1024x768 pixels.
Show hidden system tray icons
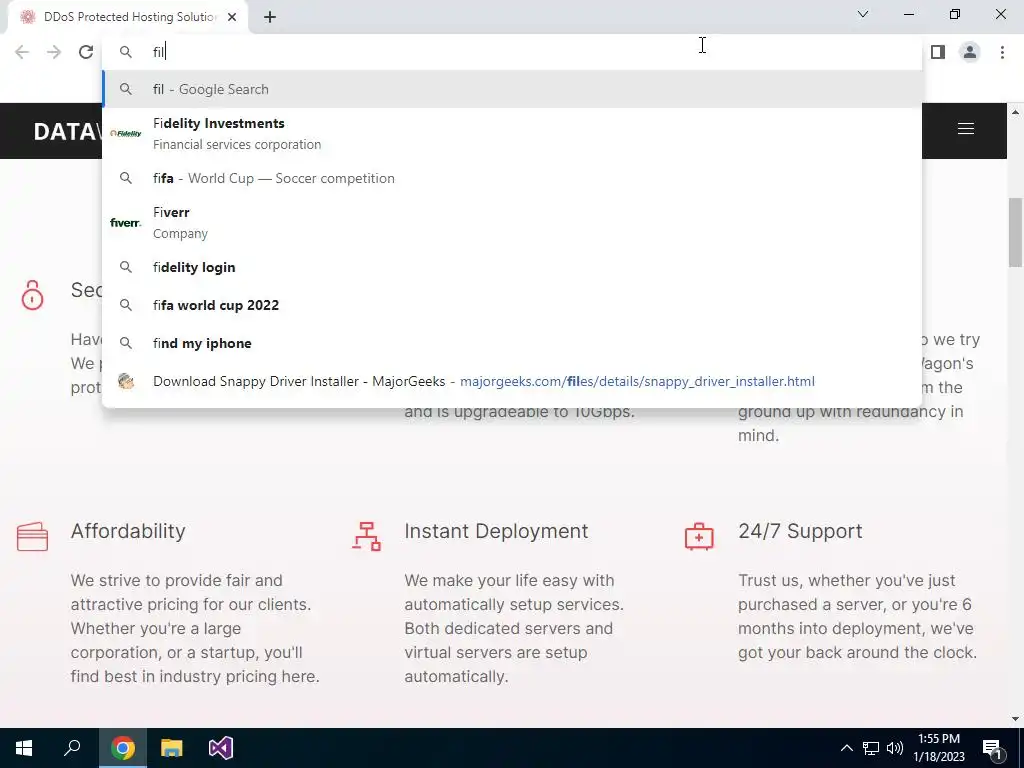(x=846, y=748)
